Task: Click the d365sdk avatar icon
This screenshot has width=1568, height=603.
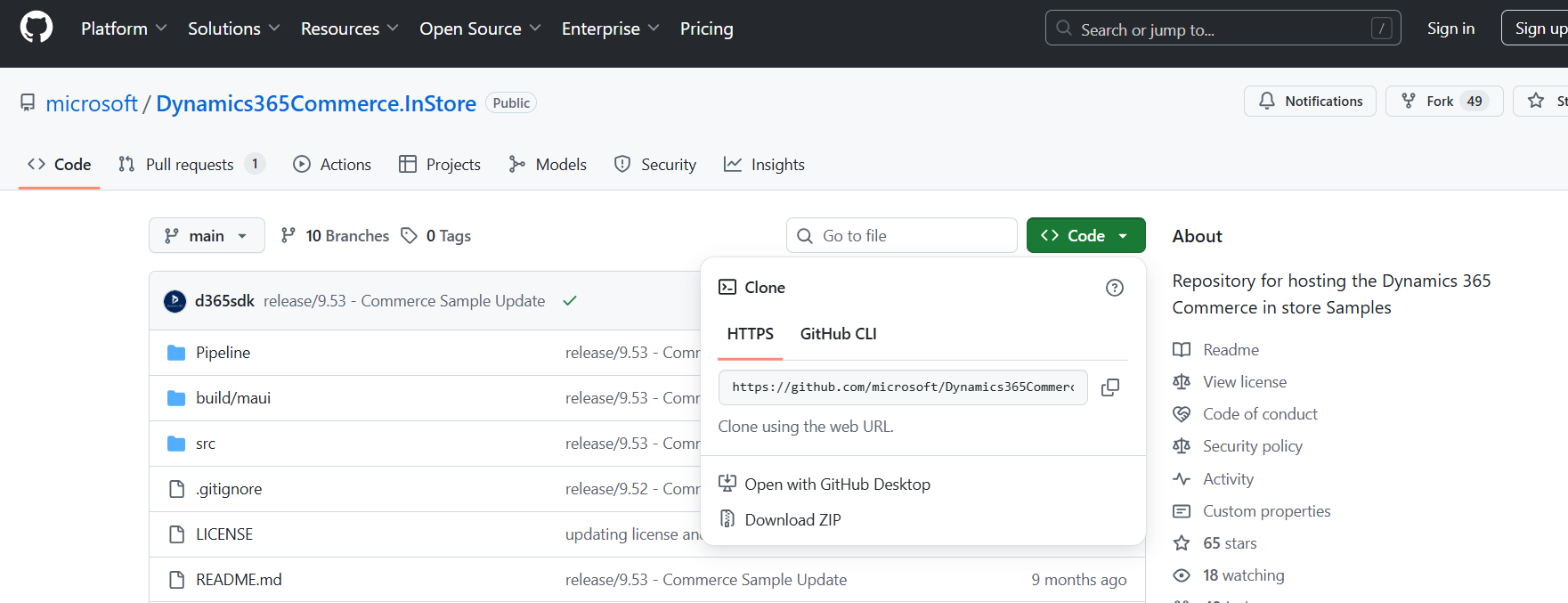Action: (175, 301)
